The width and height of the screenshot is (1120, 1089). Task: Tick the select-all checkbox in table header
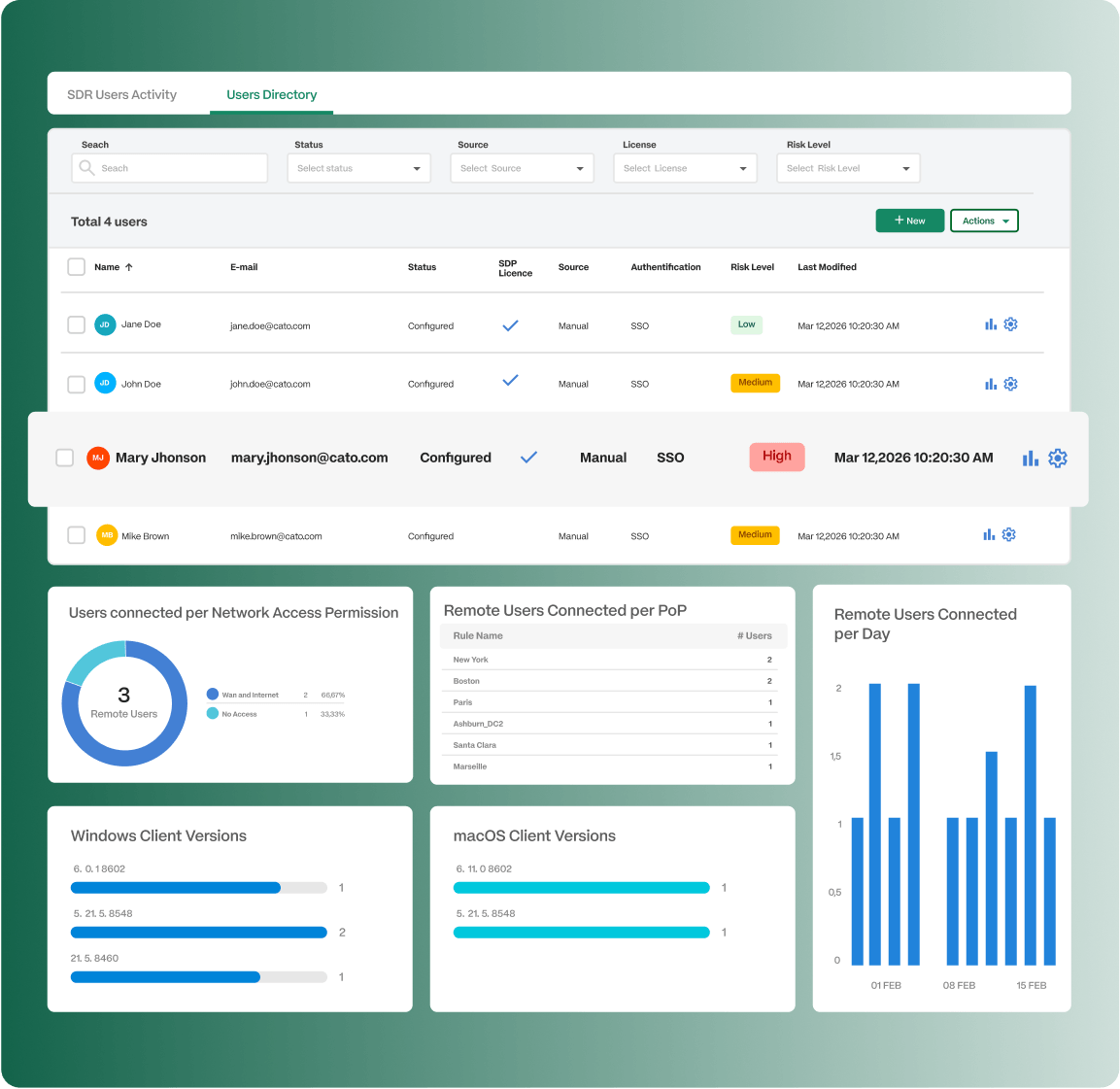point(76,267)
